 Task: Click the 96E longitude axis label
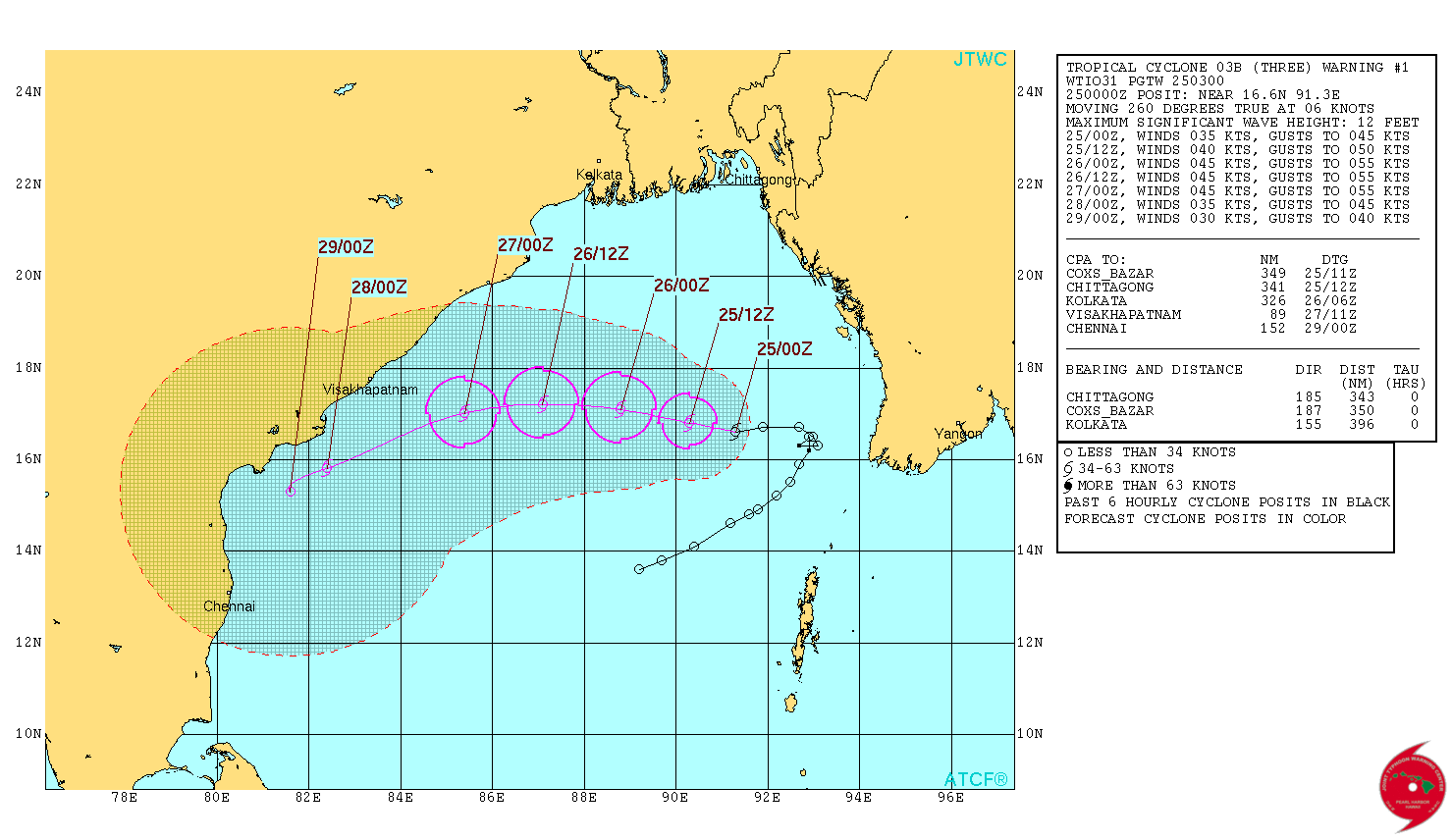(950, 798)
